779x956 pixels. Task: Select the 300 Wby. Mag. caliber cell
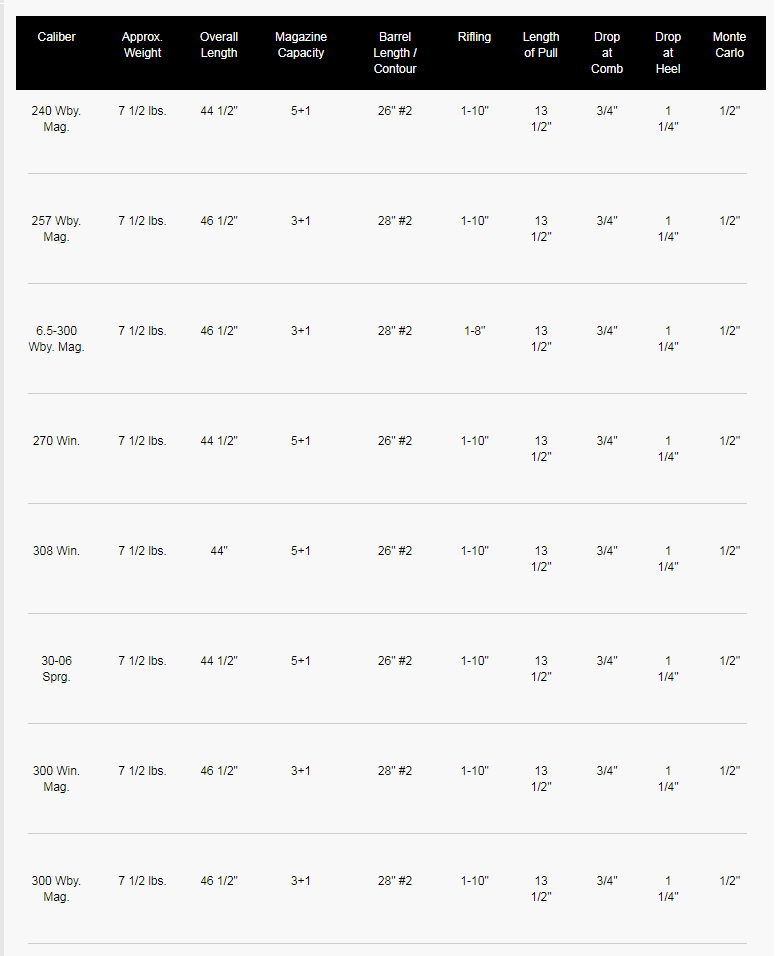pyautogui.click(x=56, y=888)
